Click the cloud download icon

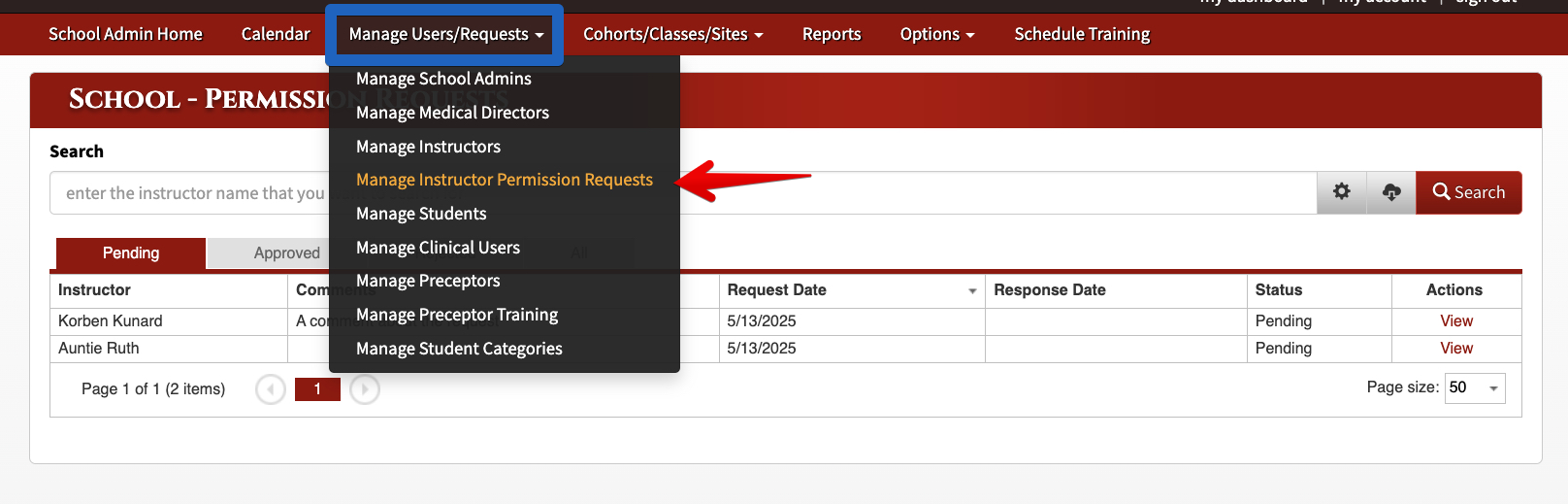1391,192
